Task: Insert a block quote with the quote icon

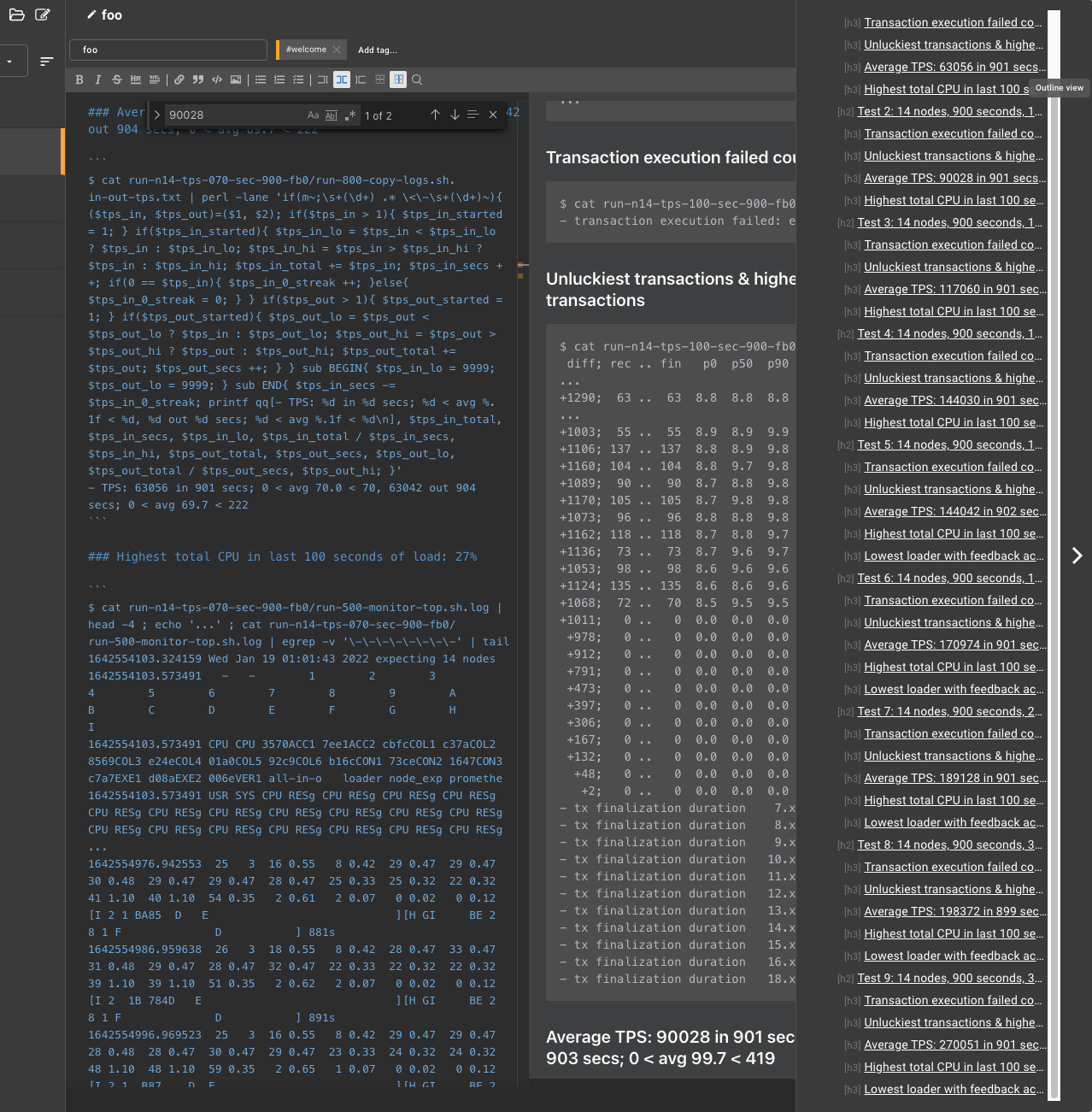Action: (x=198, y=79)
